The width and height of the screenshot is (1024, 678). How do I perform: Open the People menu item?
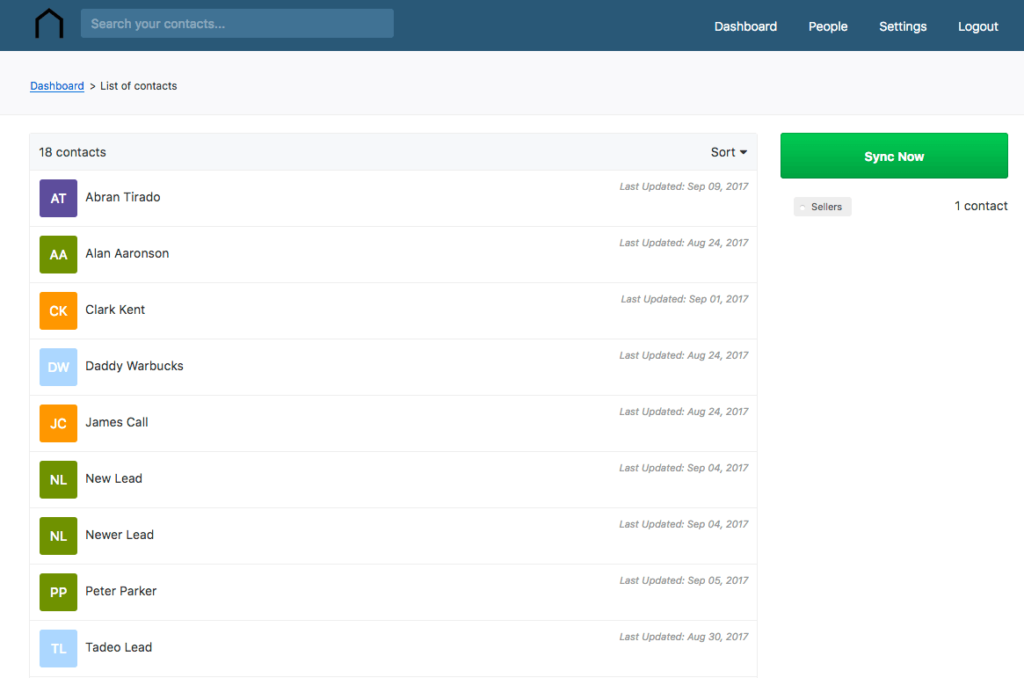827,26
